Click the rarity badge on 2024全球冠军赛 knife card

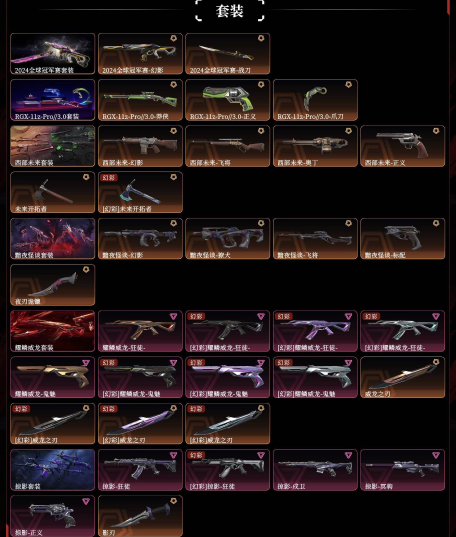coord(261,38)
